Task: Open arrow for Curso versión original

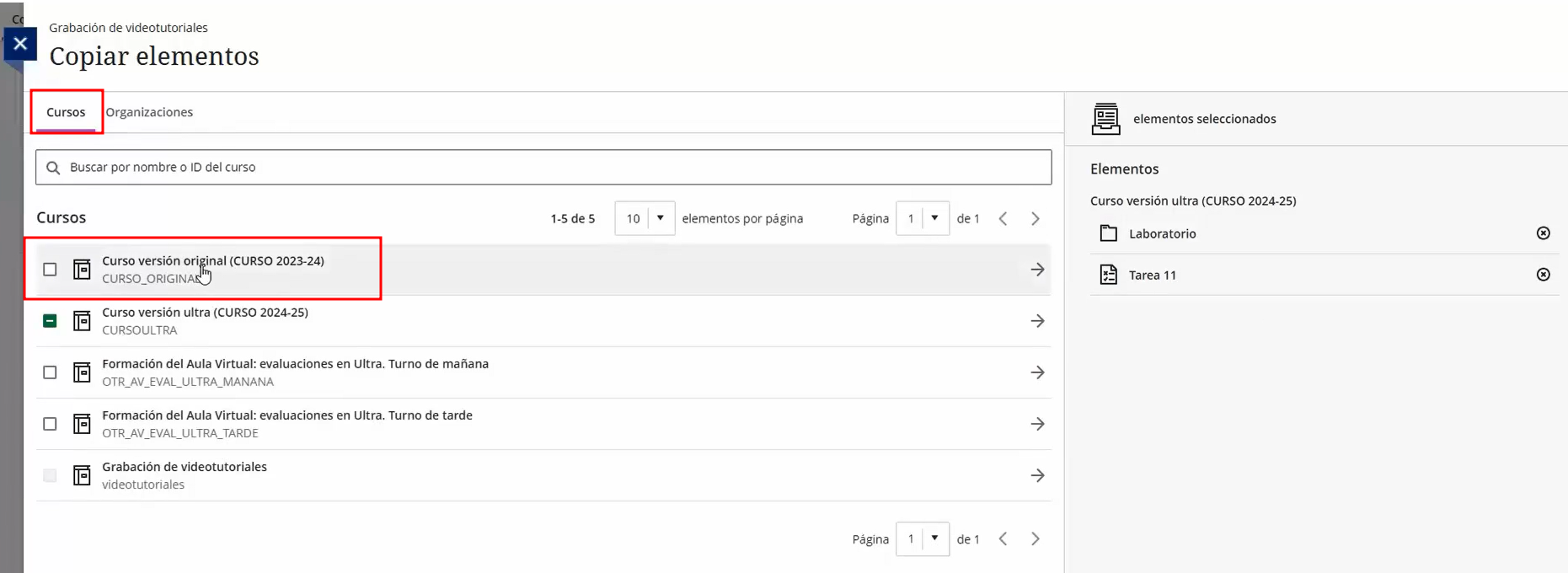Action: pyautogui.click(x=1037, y=270)
